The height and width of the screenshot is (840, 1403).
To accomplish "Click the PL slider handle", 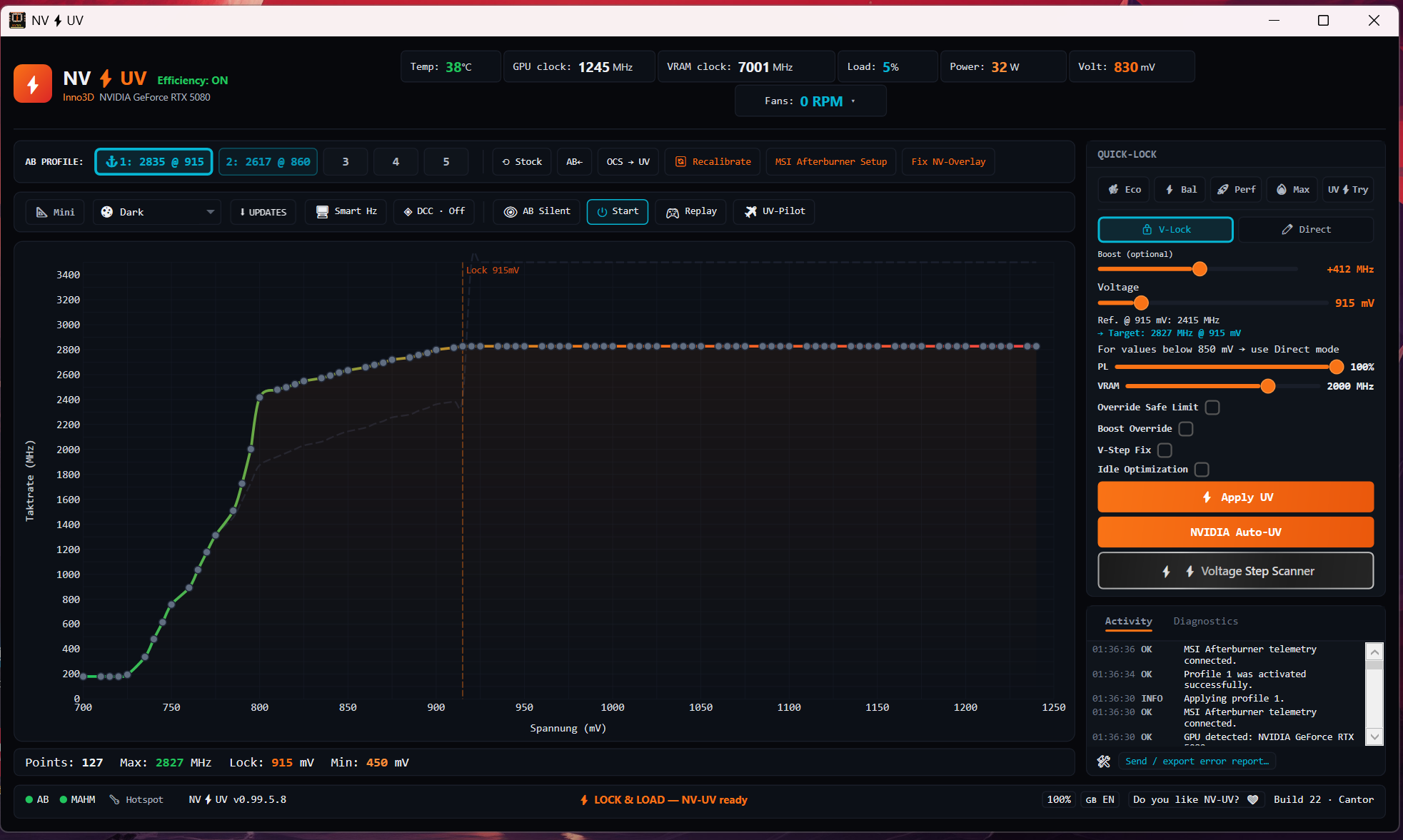I will tap(1337, 367).
